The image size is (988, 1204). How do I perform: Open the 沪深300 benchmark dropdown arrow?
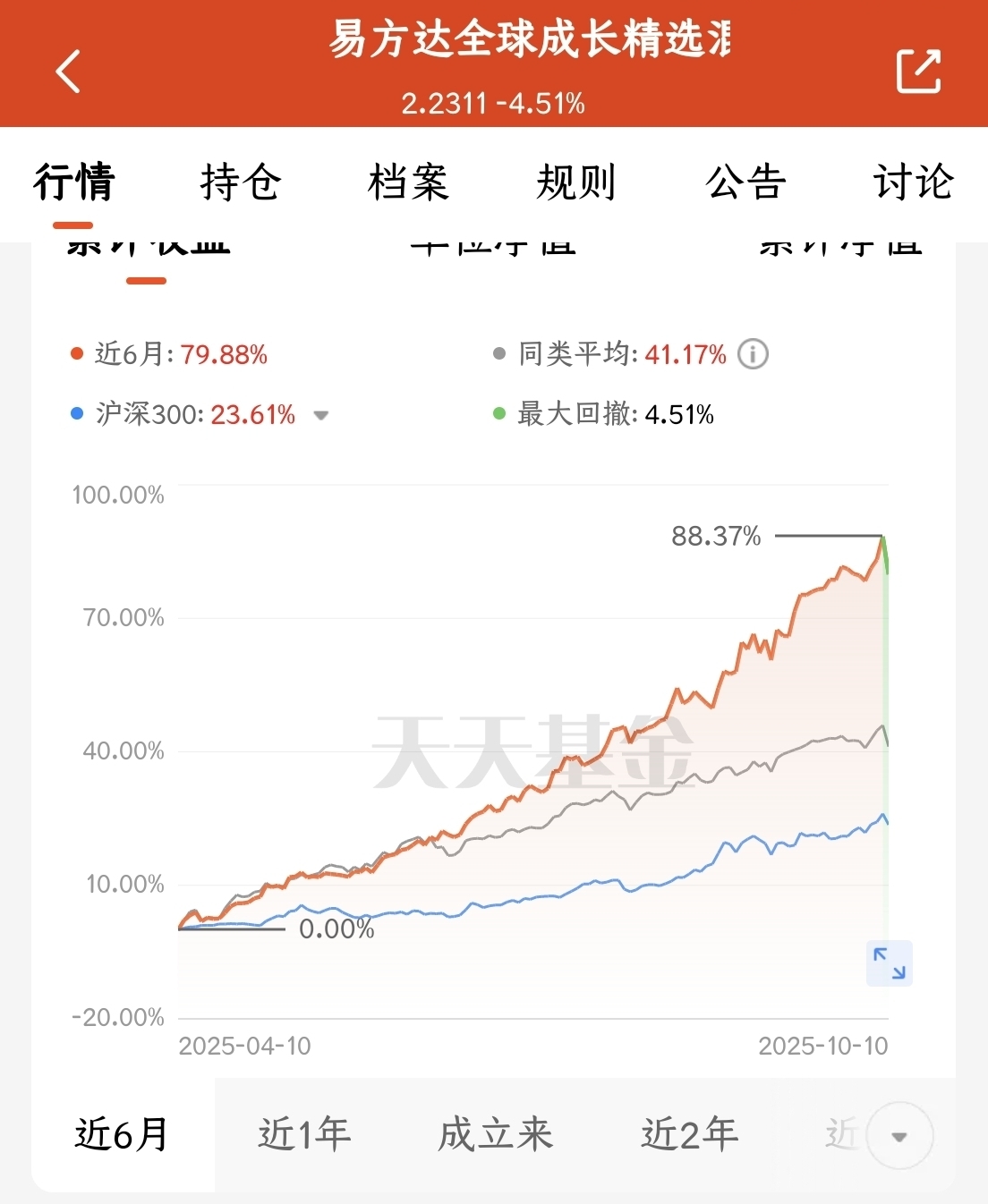(x=321, y=415)
